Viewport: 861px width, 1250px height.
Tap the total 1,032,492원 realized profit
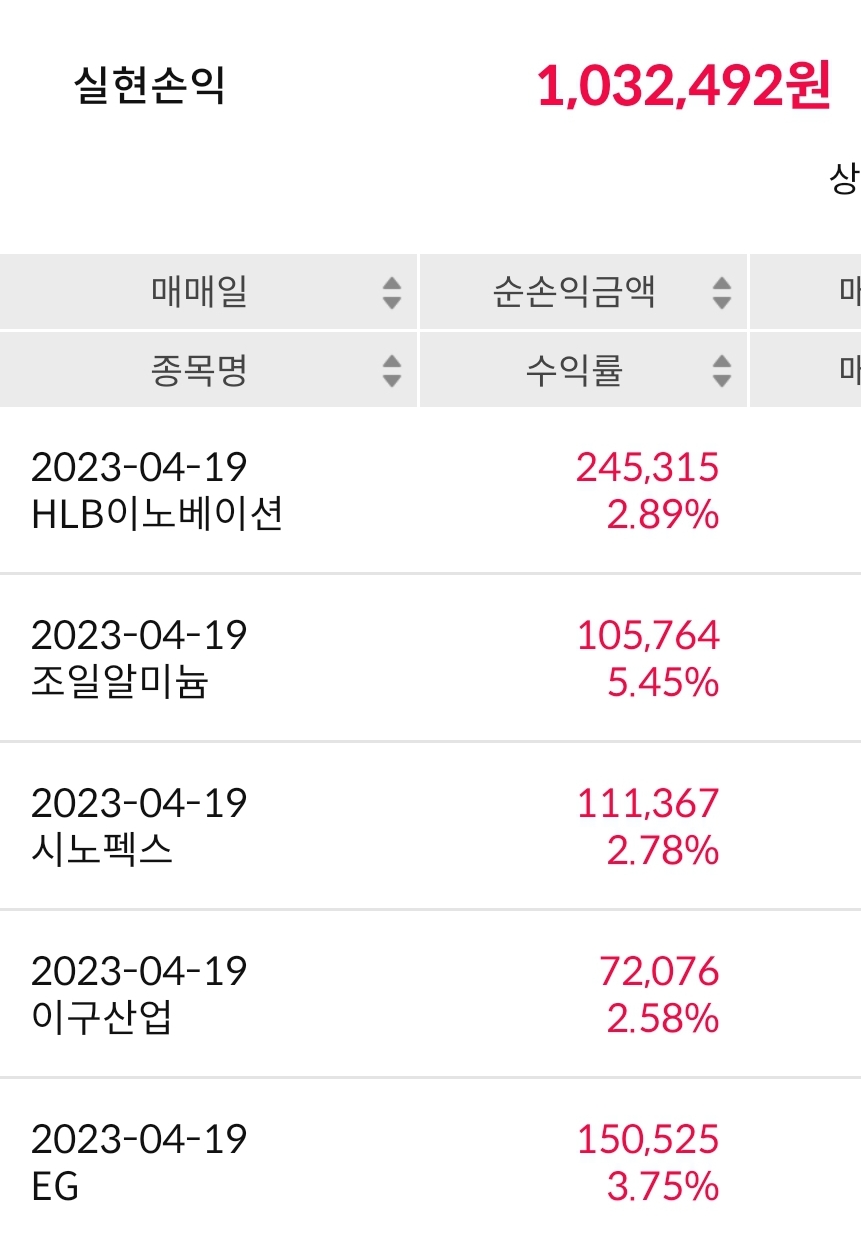pyautogui.click(x=684, y=88)
